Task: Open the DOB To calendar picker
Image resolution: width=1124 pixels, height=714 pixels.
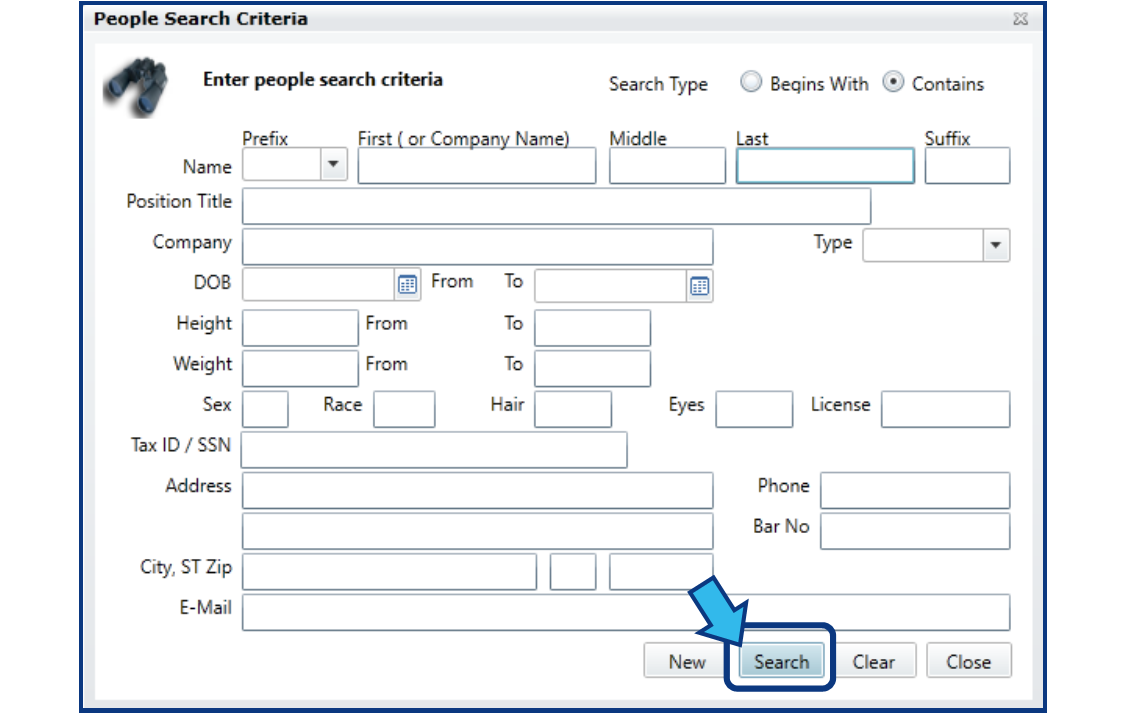Action: click(x=700, y=286)
